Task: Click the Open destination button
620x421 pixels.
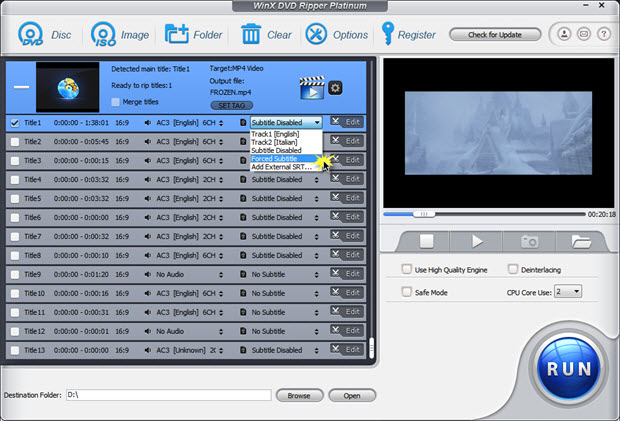Action: click(352, 395)
